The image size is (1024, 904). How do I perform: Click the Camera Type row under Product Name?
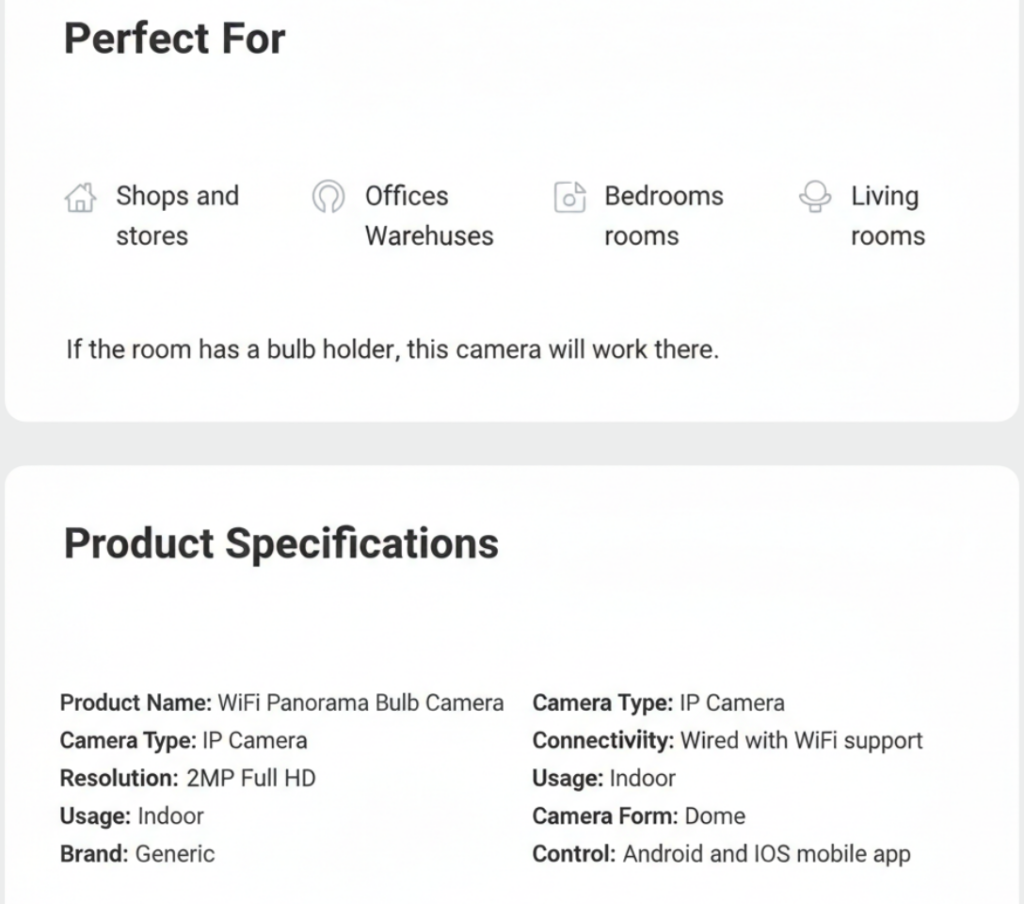[x=183, y=741]
